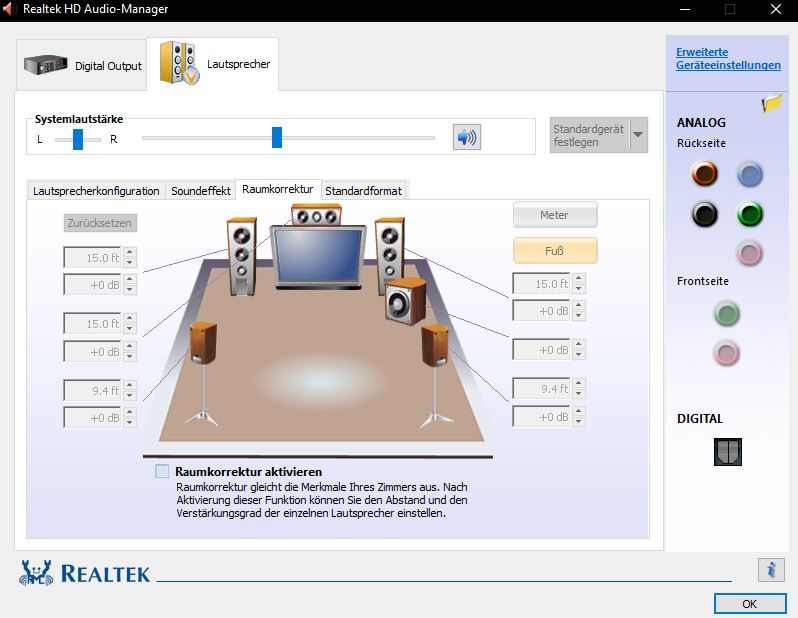Select Fuß distance unit button
798x618 pixels.
pyautogui.click(x=555, y=250)
